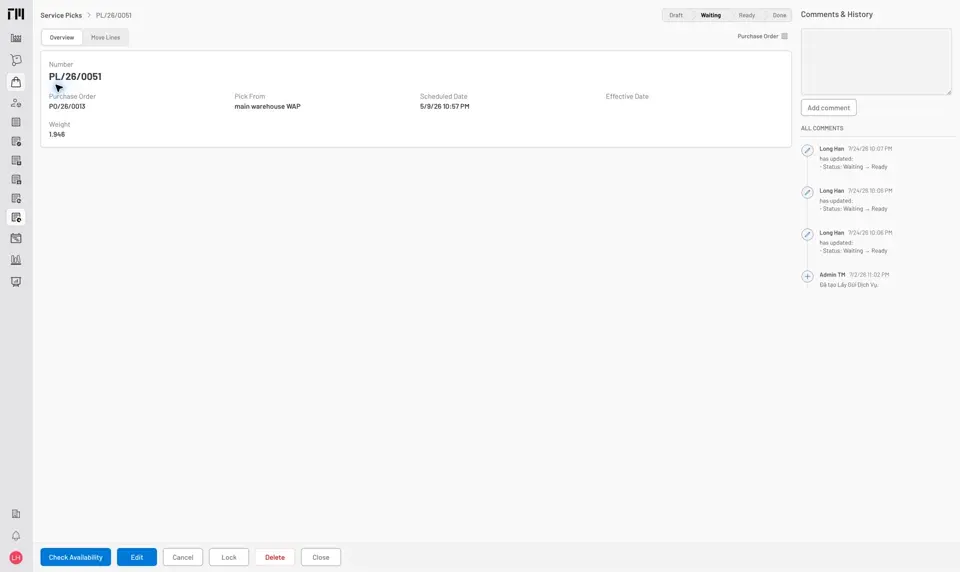Open the highlighted active document sidebar icon
Image resolution: width=960 pixels, height=572 pixels.
(x=16, y=217)
